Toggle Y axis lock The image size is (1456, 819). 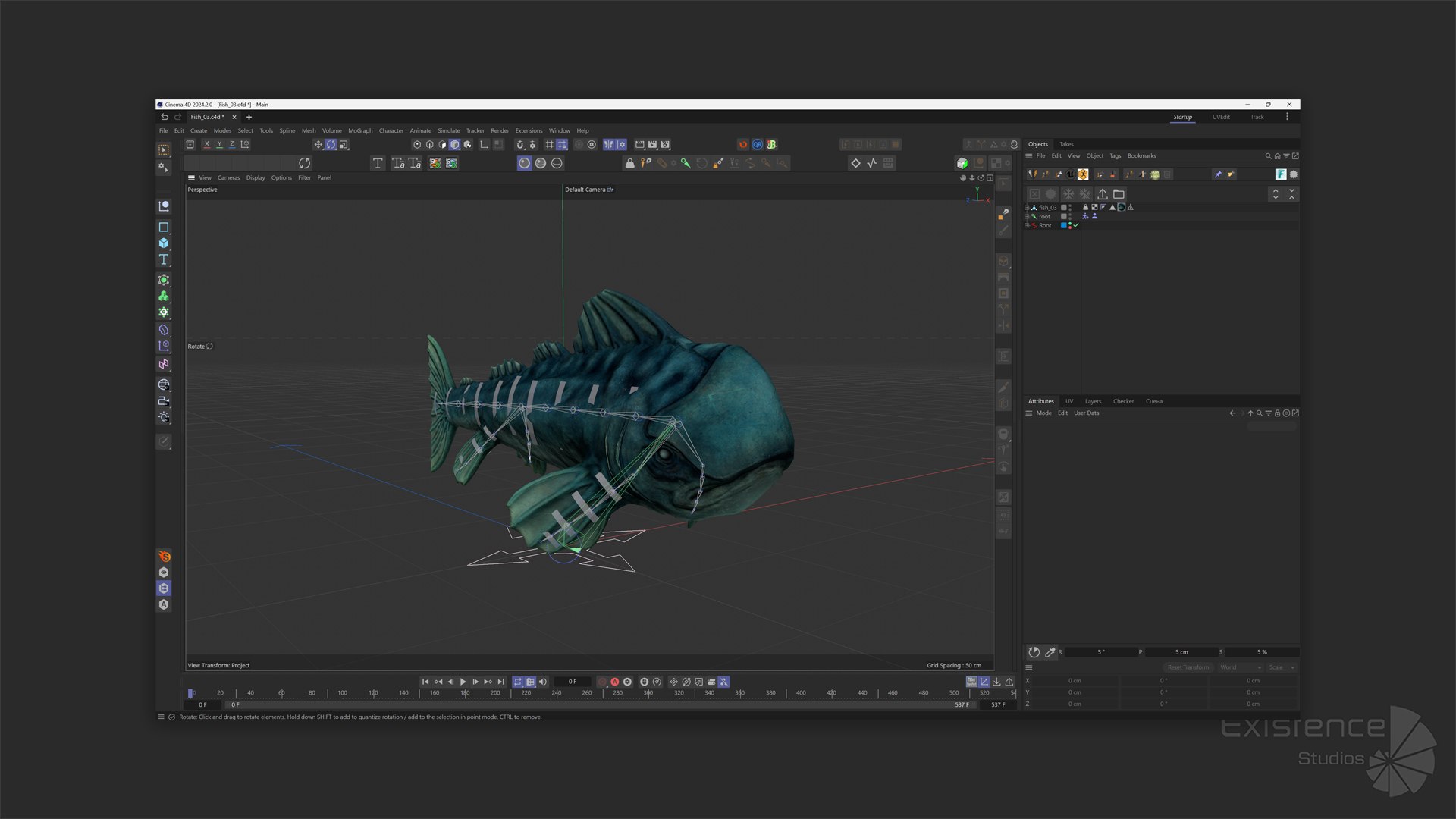(219, 144)
